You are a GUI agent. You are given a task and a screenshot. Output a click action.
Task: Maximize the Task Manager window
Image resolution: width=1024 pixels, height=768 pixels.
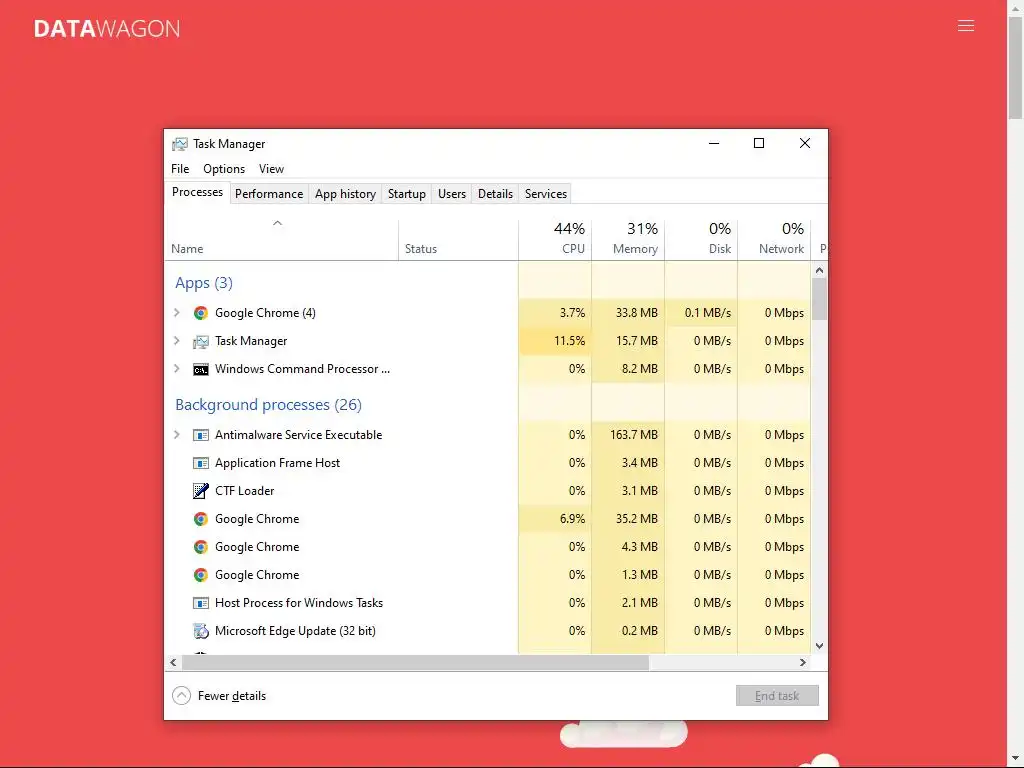click(759, 143)
